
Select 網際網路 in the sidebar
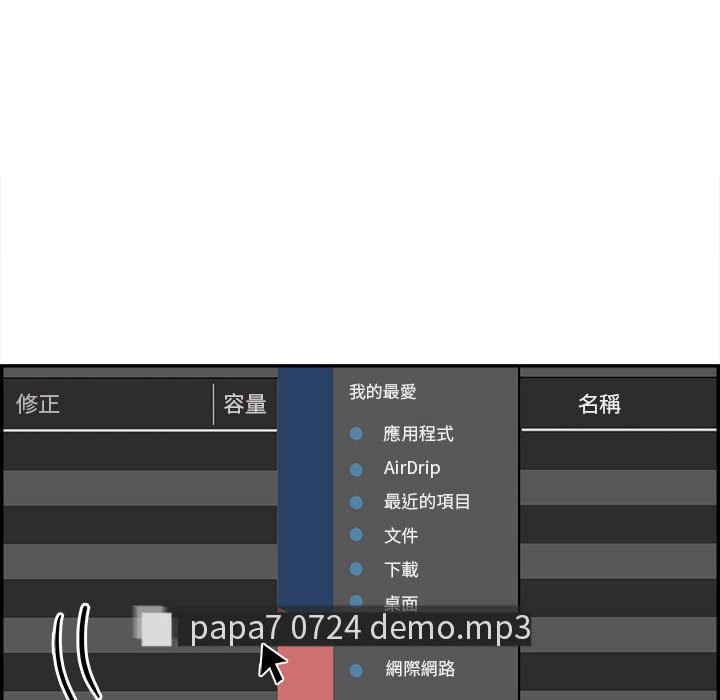coord(420,669)
